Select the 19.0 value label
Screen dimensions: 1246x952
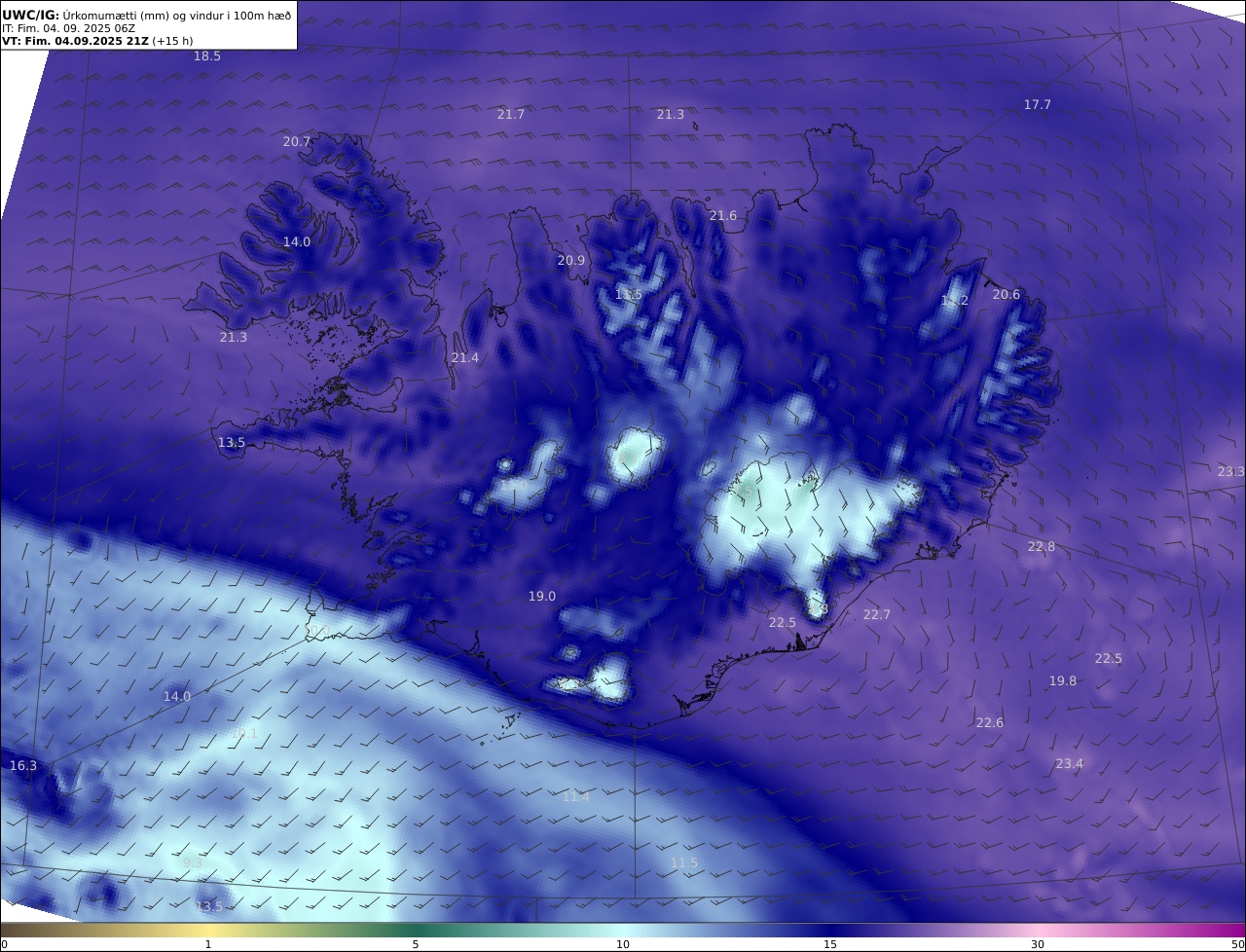pyautogui.click(x=542, y=597)
